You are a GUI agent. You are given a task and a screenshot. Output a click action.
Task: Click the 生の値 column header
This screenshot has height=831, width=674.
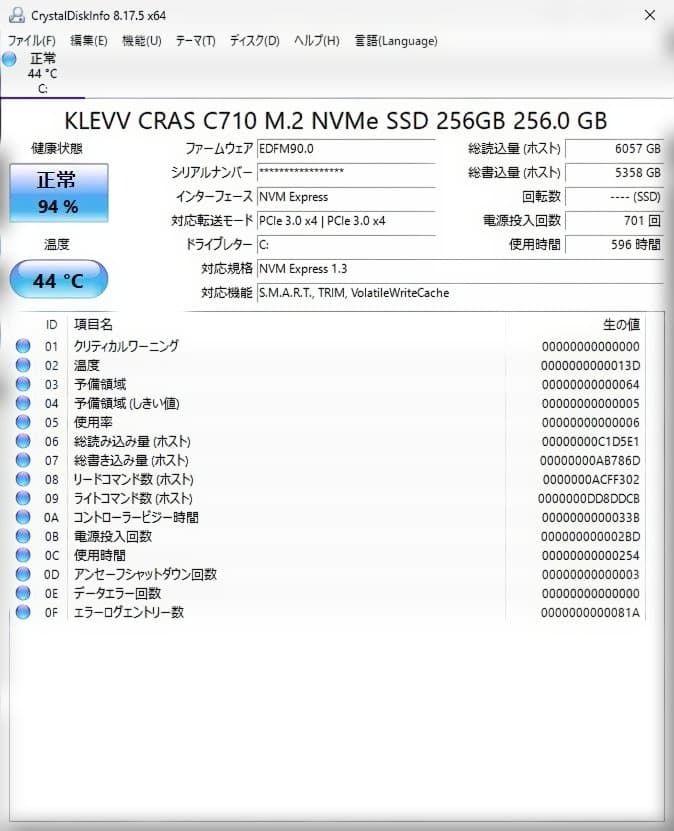pyautogui.click(x=621, y=324)
